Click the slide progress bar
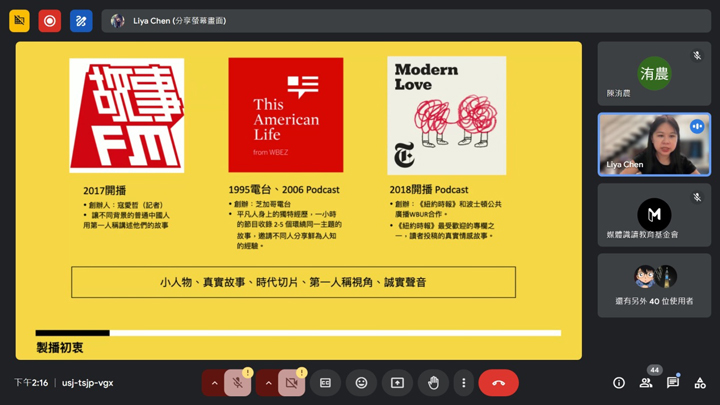The height and width of the screenshot is (405, 720). (x=298, y=333)
